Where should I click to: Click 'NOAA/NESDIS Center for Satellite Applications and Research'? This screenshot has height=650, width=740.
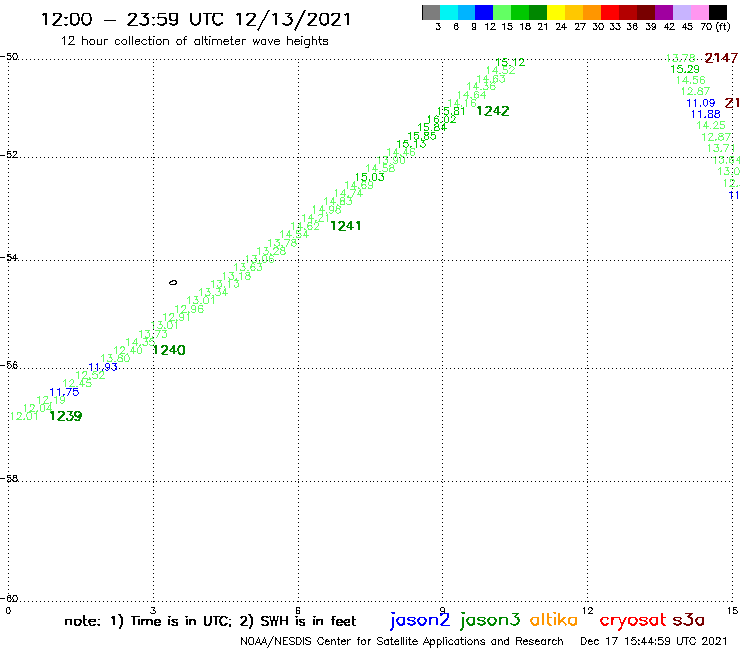pos(402,642)
